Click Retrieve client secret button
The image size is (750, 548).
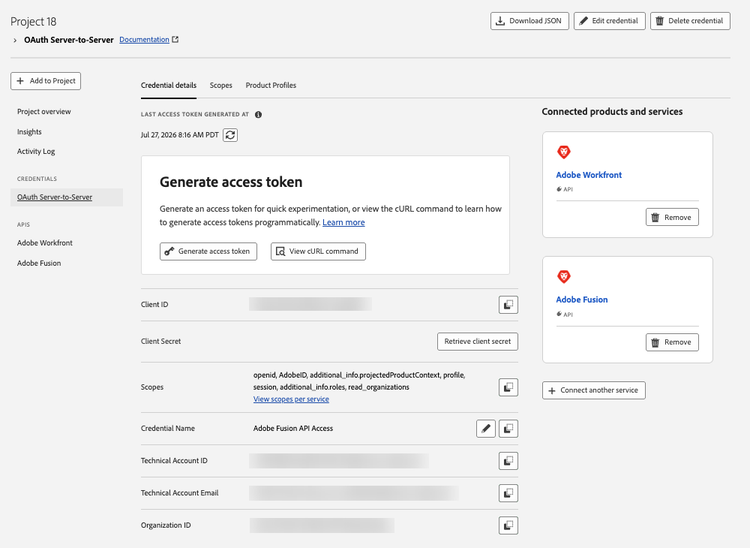pos(477,341)
